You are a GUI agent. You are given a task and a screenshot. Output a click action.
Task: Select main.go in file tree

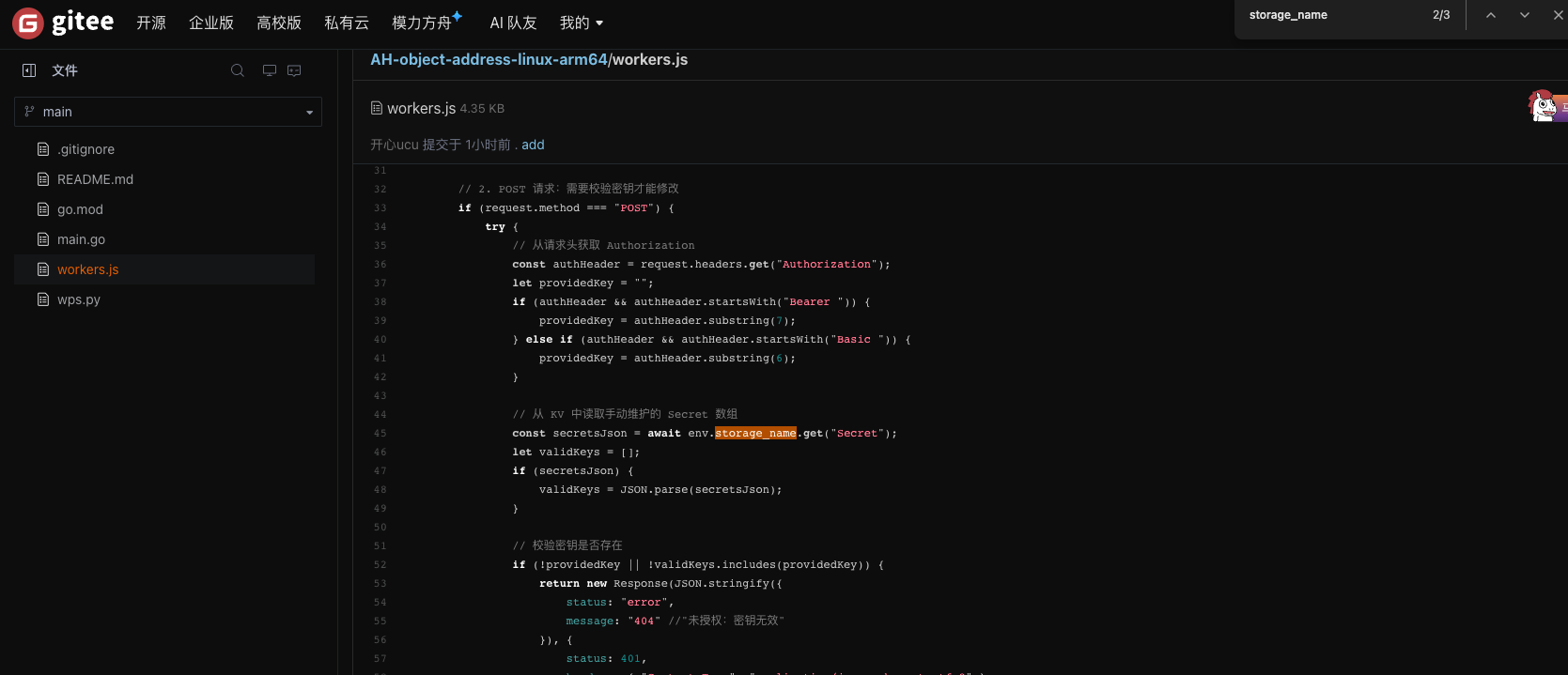(81, 239)
